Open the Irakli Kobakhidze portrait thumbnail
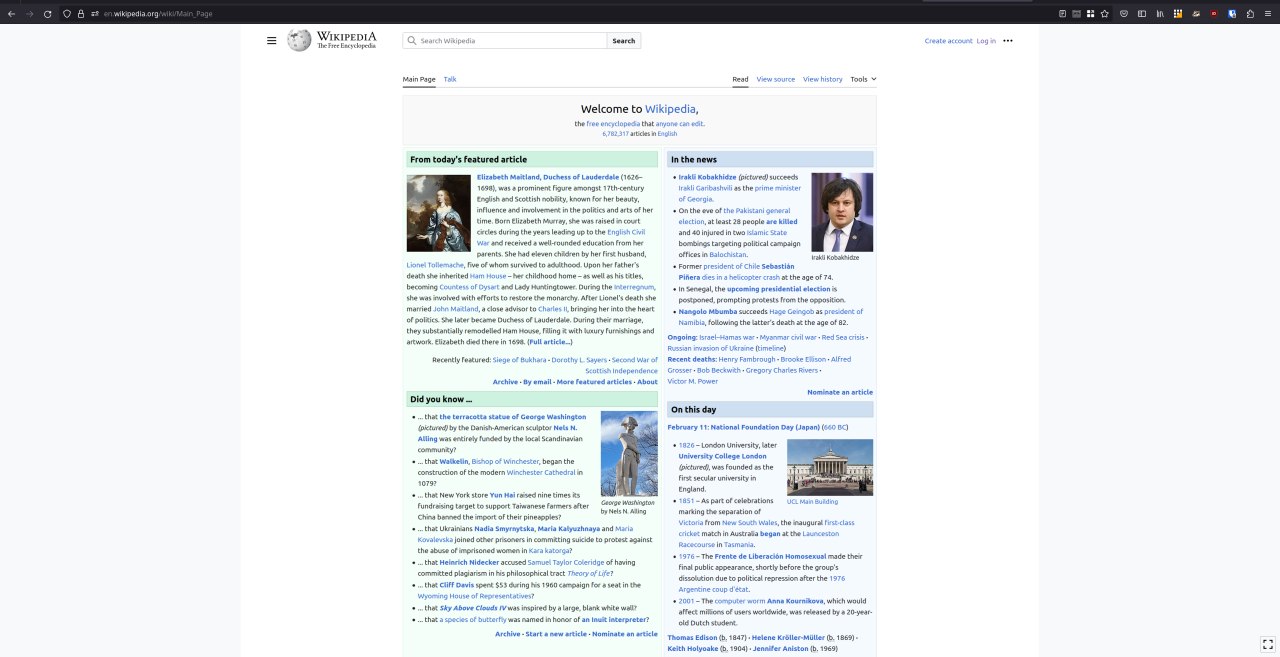 point(841,212)
